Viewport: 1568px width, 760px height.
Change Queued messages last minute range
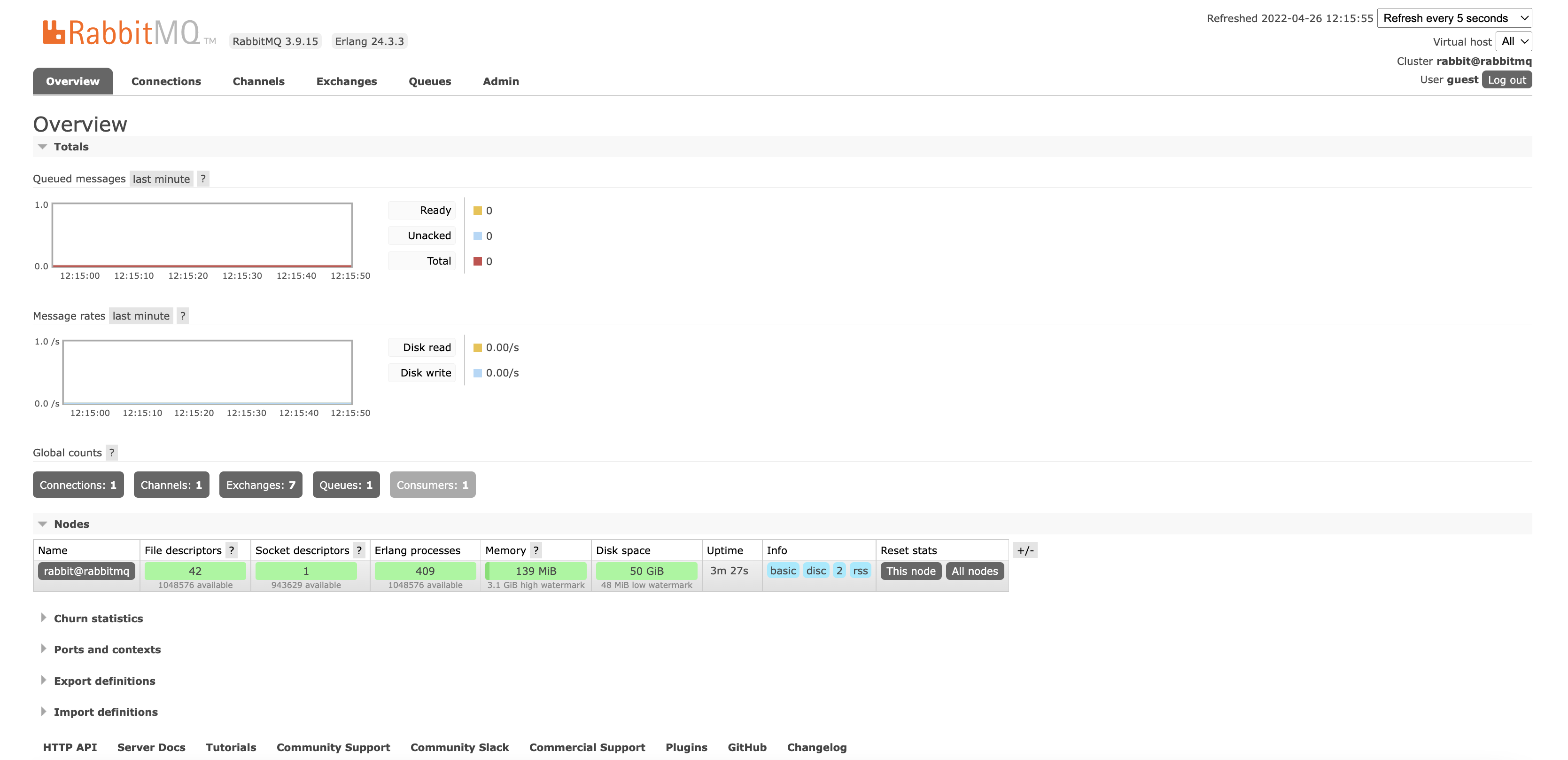161,179
